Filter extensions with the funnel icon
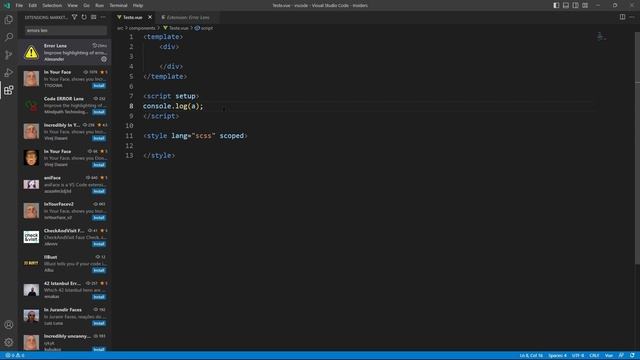Screen dimensions: 640x360 (x=74, y=17)
